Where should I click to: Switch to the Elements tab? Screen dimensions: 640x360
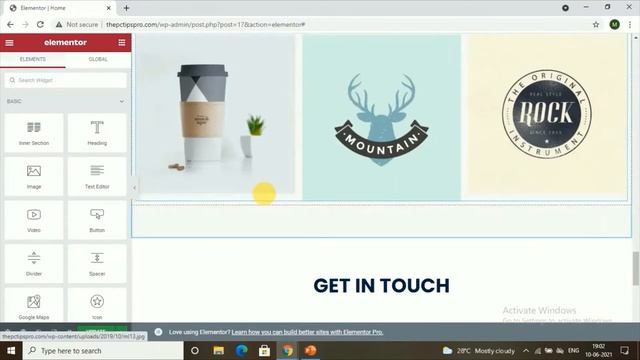33,60
